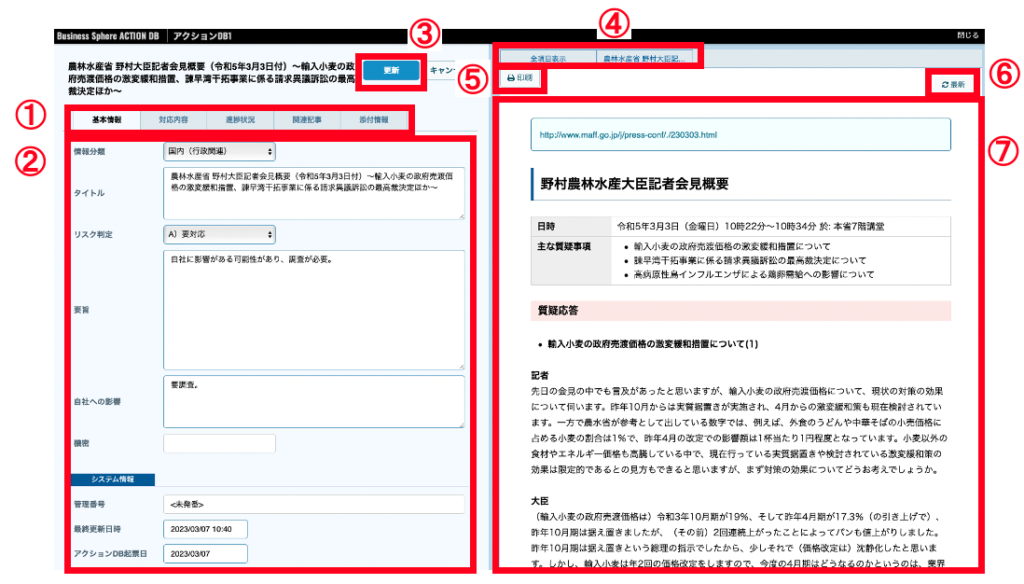Click the 自社への影響 text box
Screen dimensions: 1024x584
click(312, 402)
